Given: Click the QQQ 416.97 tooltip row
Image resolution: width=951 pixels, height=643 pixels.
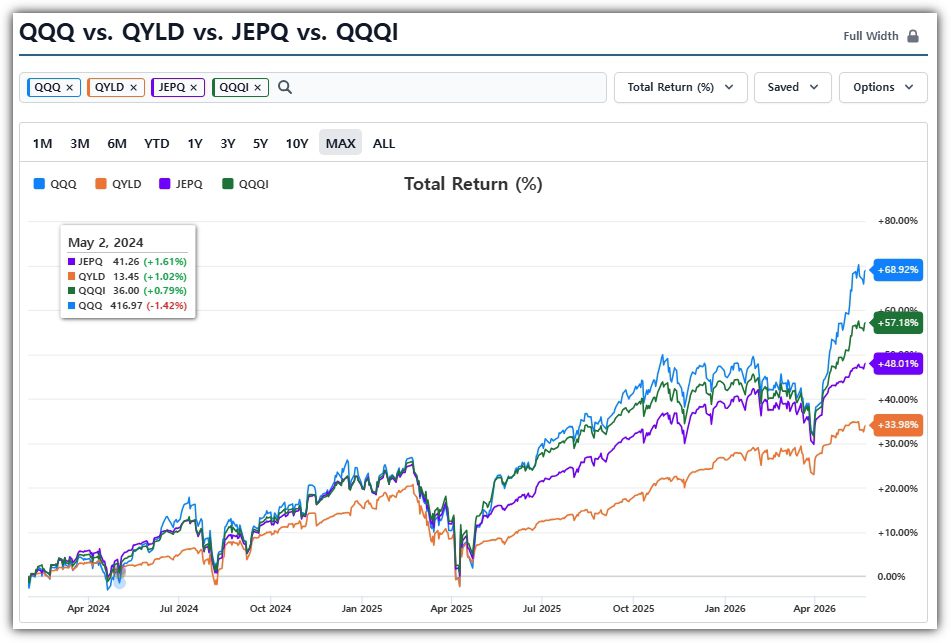Looking at the screenshot, I should [127, 305].
